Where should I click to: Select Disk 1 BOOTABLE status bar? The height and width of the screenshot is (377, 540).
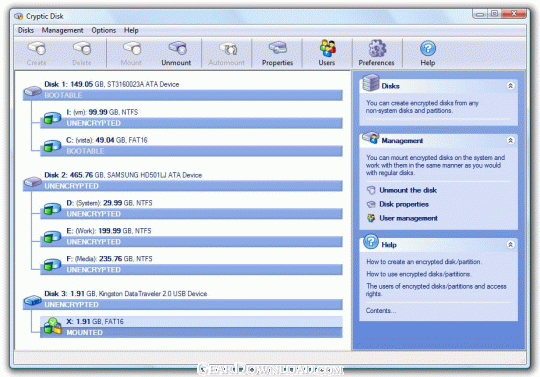183,95
